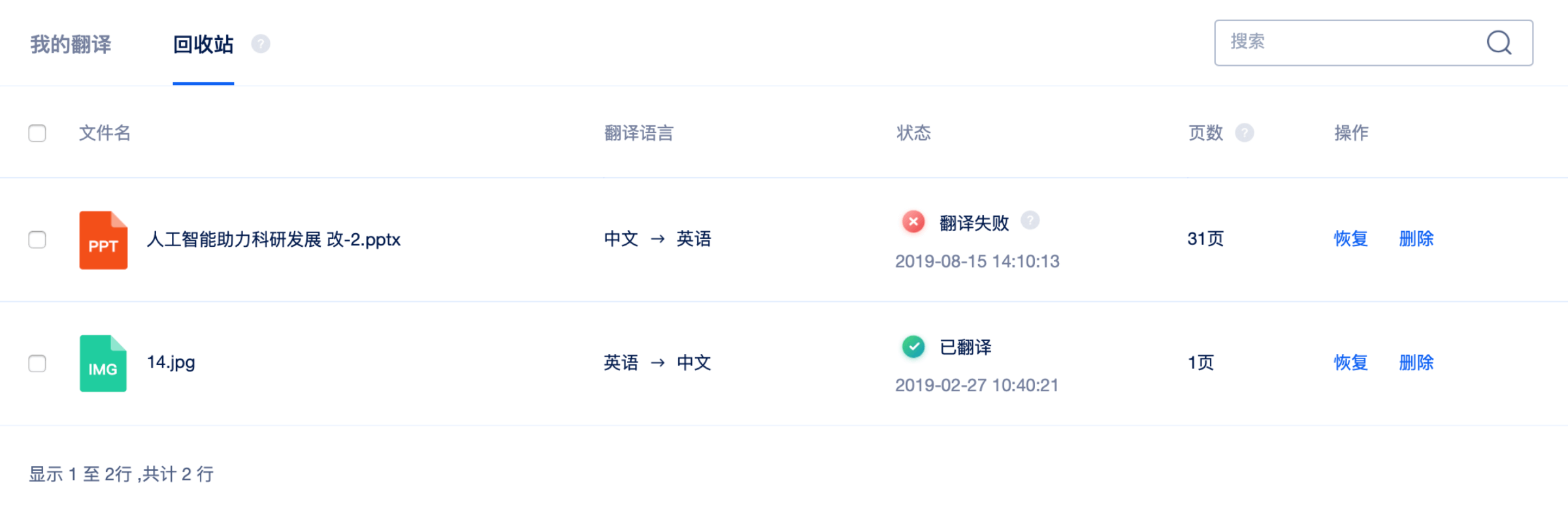This screenshot has width=1568, height=525.
Task: Click the file name 14.jpg
Action: tap(171, 362)
